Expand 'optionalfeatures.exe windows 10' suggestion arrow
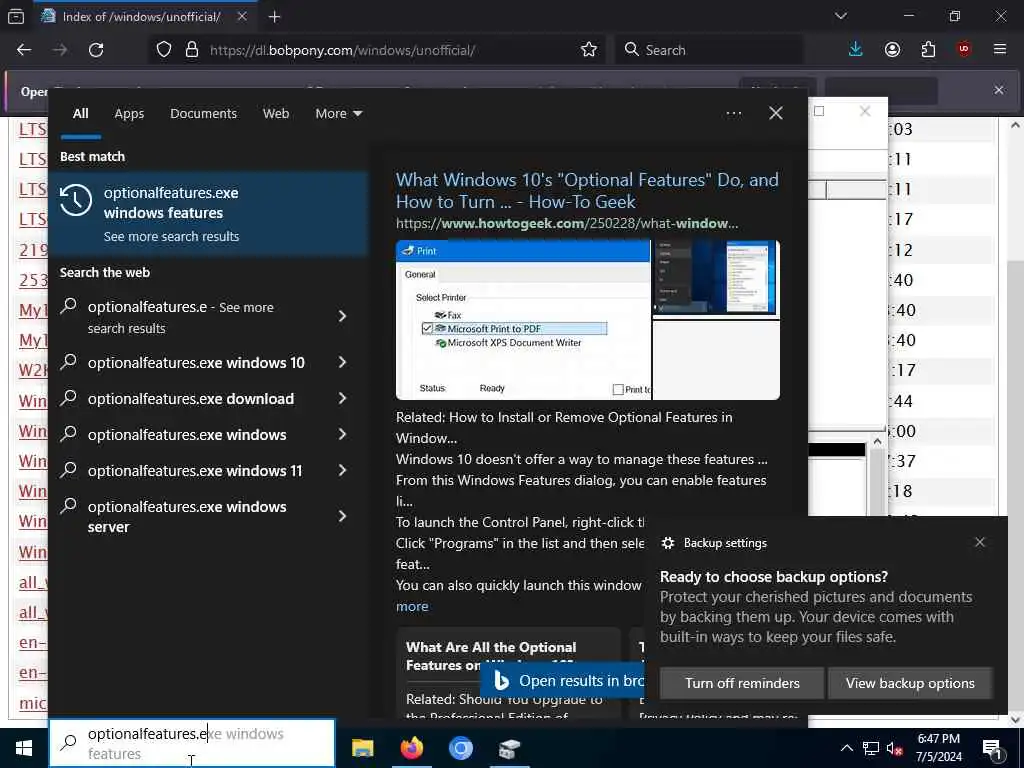Image resolution: width=1024 pixels, height=768 pixels. pos(342,362)
